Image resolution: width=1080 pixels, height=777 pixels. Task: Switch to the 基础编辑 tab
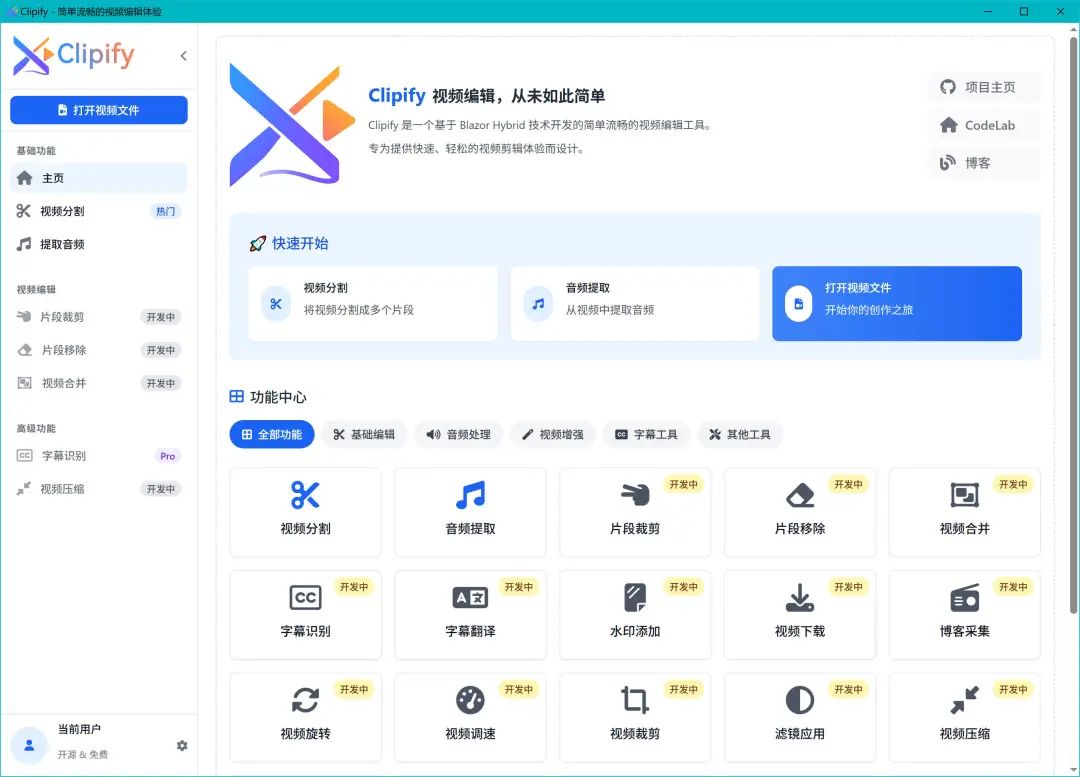tap(364, 435)
